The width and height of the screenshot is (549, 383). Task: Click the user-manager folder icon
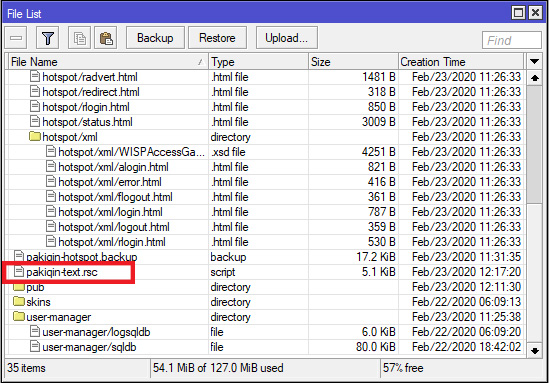click(x=19, y=316)
